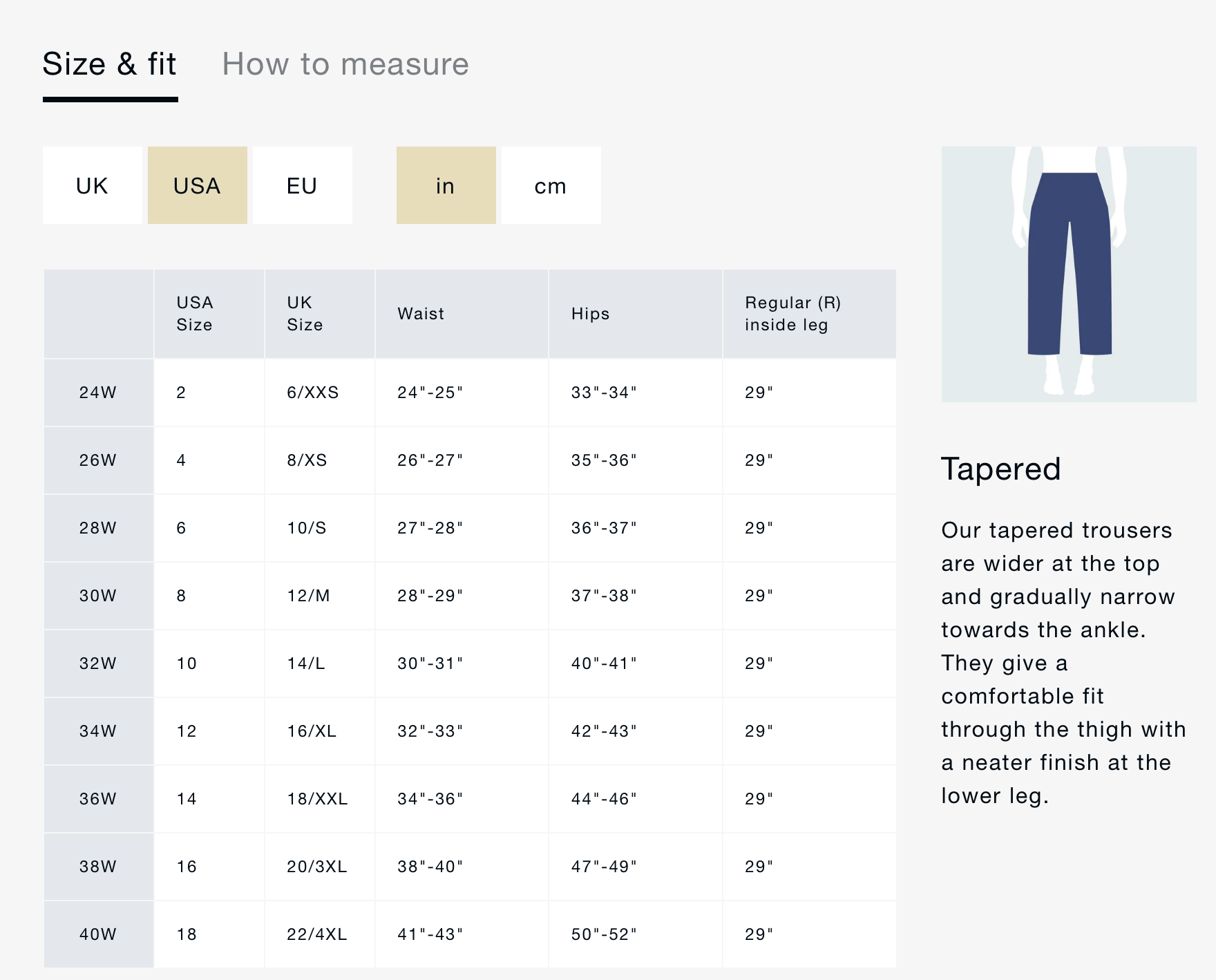
Task: Select the 28W size row
Action: pyautogui.click(x=98, y=528)
